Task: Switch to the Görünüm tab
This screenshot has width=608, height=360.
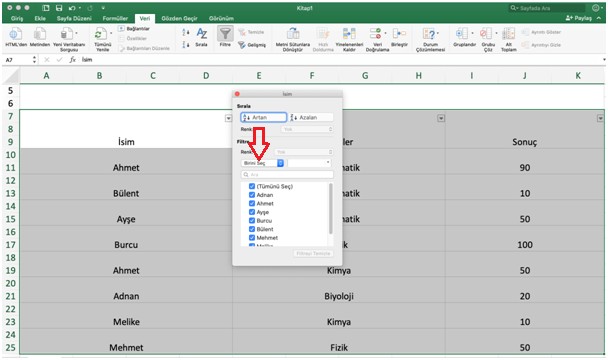Action: (x=221, y=18)
